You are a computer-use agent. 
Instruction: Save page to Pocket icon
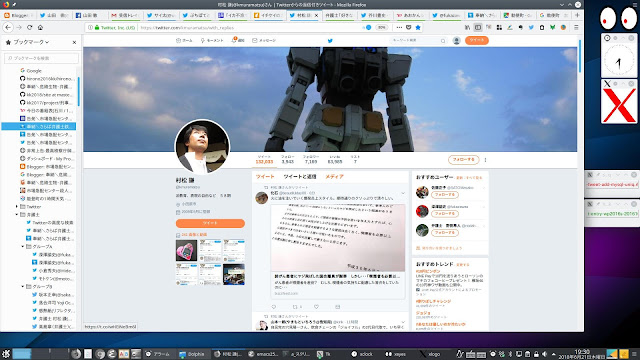click(409, 27)
